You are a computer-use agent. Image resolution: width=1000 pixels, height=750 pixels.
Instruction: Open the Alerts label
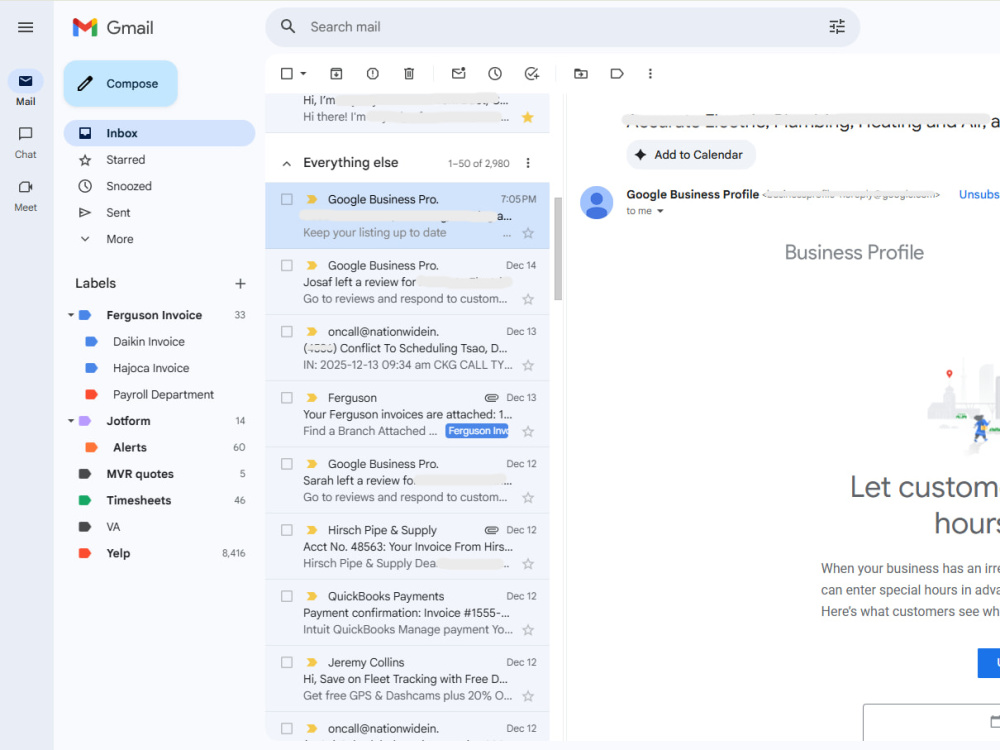(x=159, y=448)
